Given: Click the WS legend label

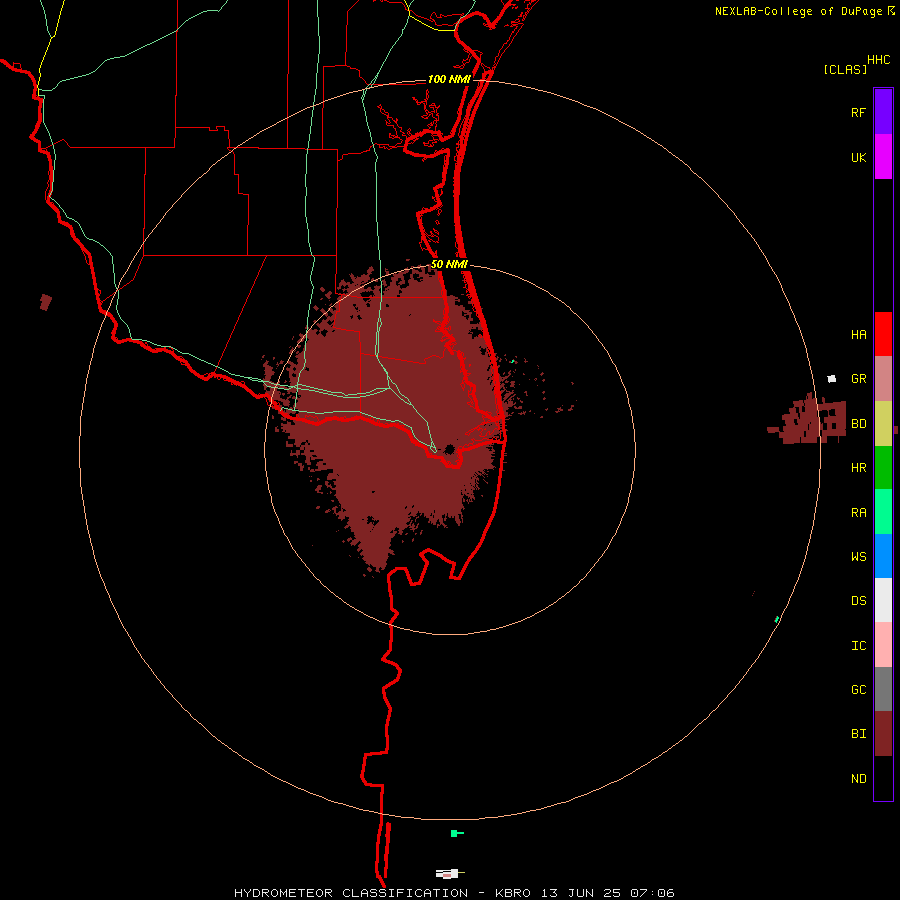Looking at the screenshot, I should pos(858,556).
